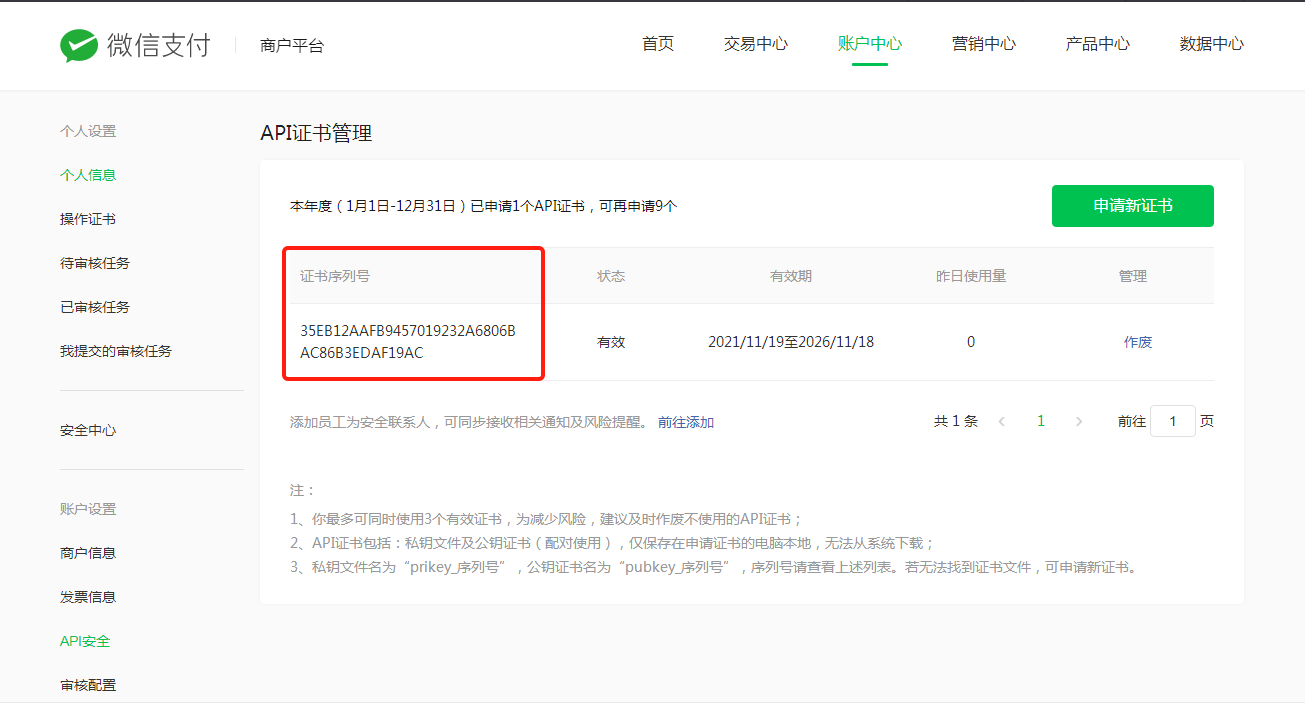Click the 账户设置 sidebar section heading
The image size is (1305, 704).
pos(88,509)
